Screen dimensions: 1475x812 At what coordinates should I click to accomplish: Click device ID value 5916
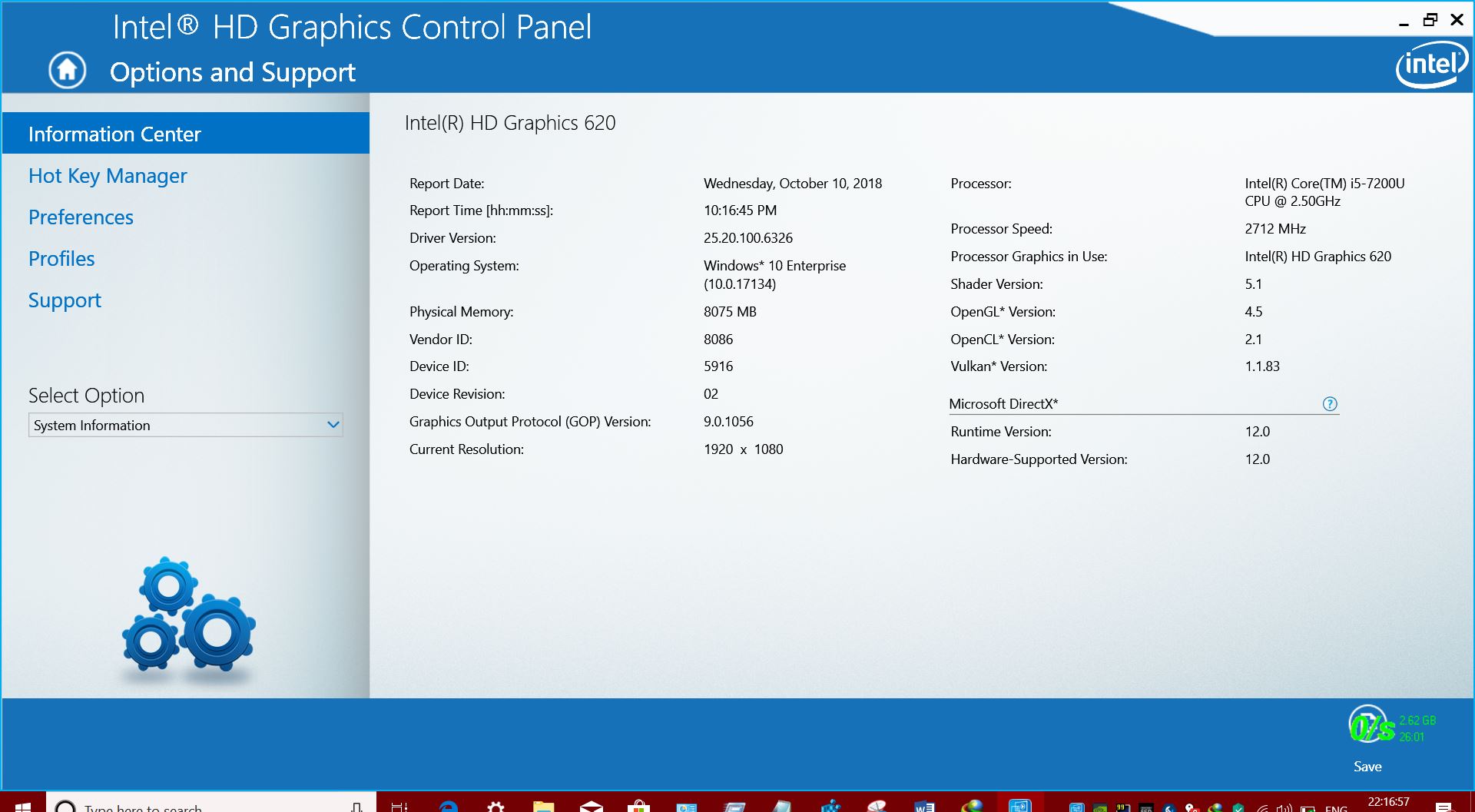click(718, 366)
